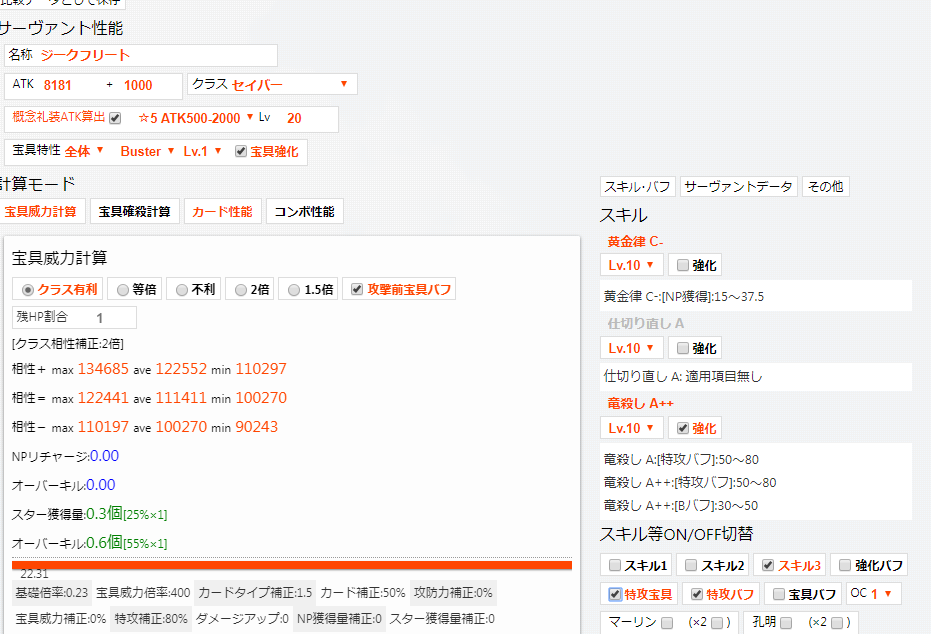
Task: Toggle the 特攻宝具 checkbox
Action: [x=615, y=594]
